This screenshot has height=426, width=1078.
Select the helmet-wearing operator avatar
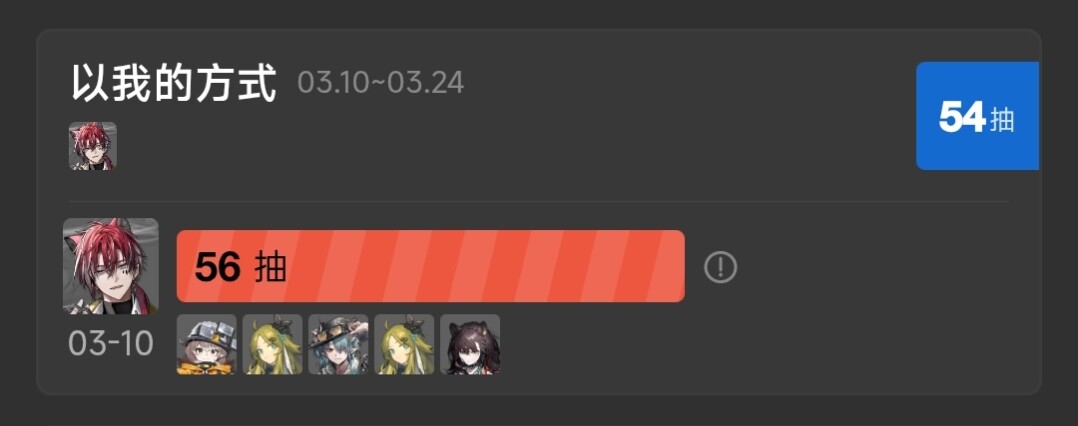[x=206, y=344]
